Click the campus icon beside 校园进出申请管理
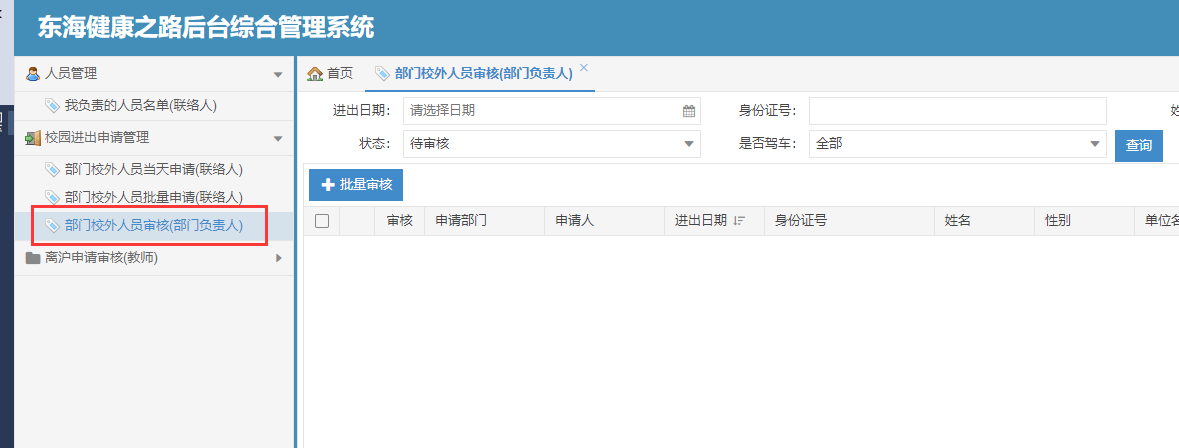 [x=33, y=138]
